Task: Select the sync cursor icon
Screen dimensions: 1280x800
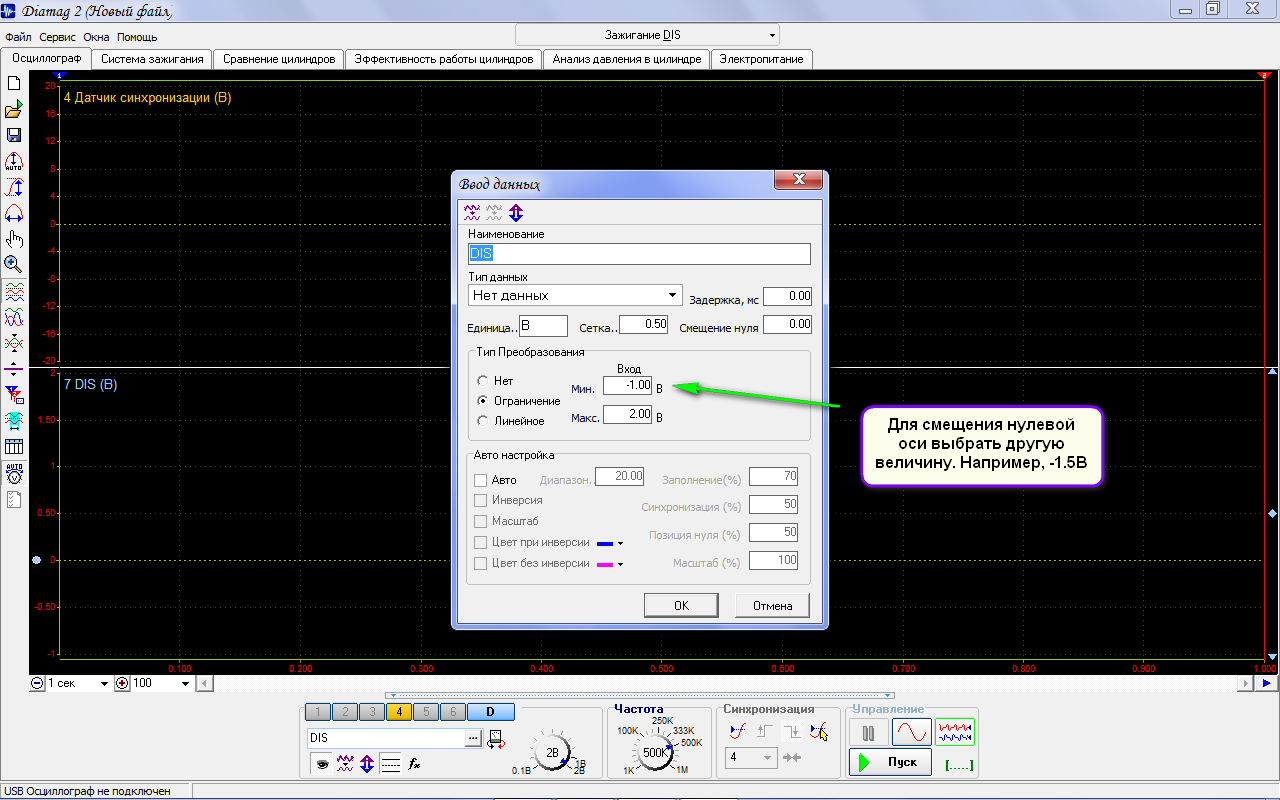Action: [819, 732]
